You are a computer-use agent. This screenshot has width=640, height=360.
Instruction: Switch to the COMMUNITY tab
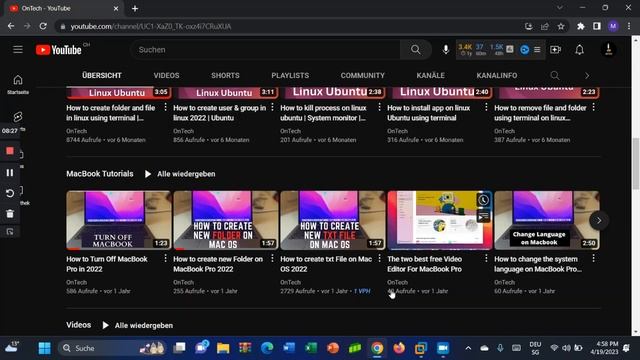point(362,76)
